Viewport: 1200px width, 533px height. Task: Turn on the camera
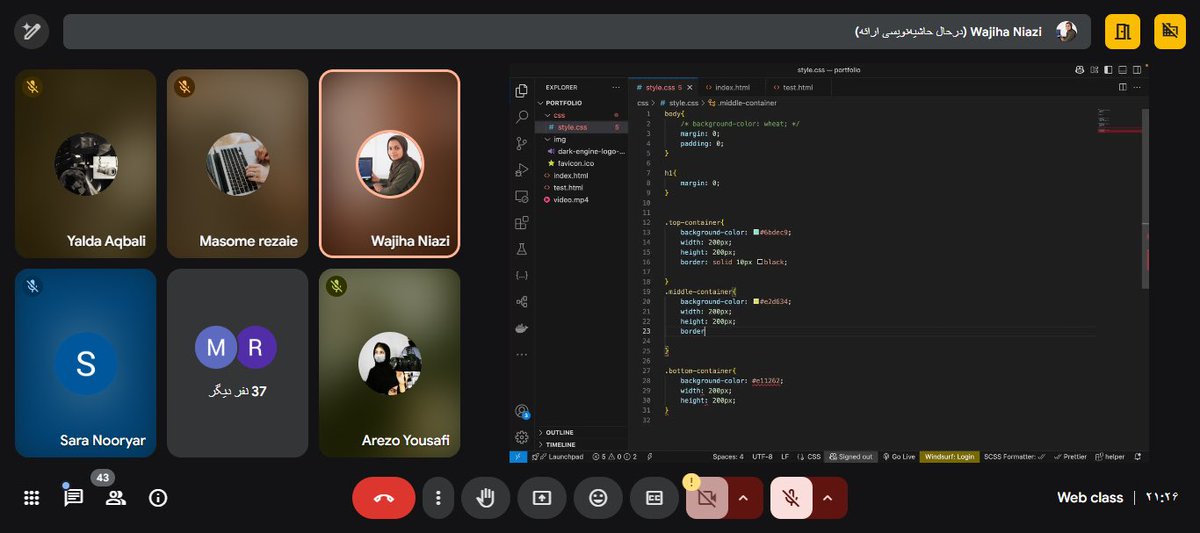[707, 498]
